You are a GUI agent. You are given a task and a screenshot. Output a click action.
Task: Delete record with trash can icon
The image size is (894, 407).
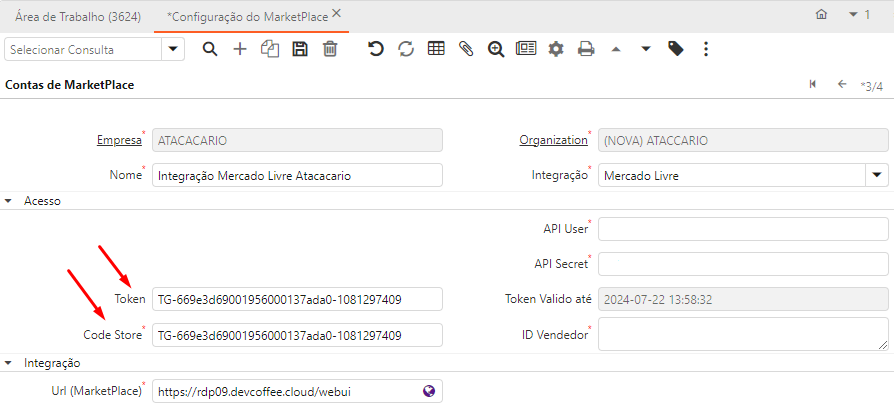click(x=329, y=49)
